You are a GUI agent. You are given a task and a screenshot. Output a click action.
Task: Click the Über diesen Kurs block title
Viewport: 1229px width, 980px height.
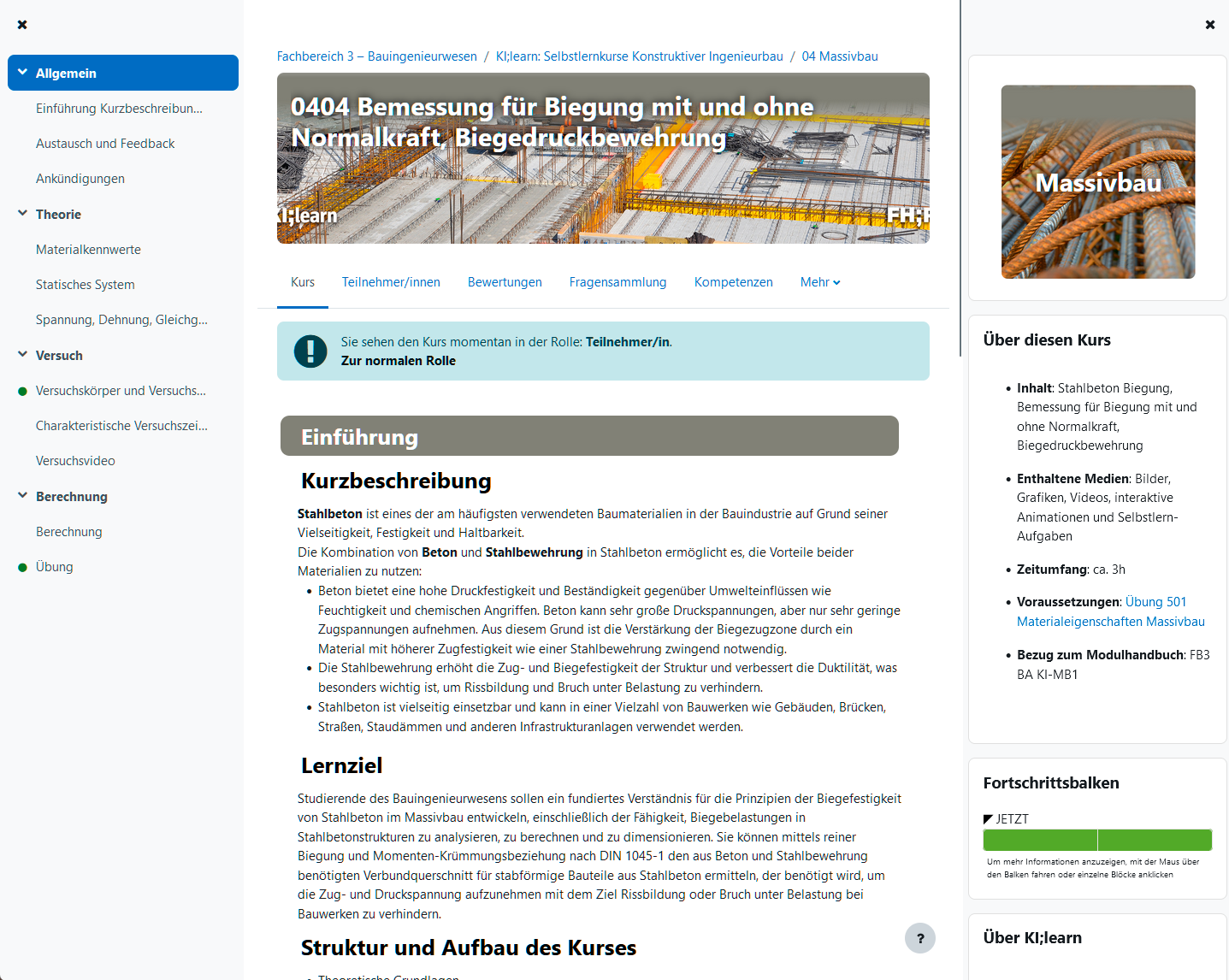[1047, 340]
